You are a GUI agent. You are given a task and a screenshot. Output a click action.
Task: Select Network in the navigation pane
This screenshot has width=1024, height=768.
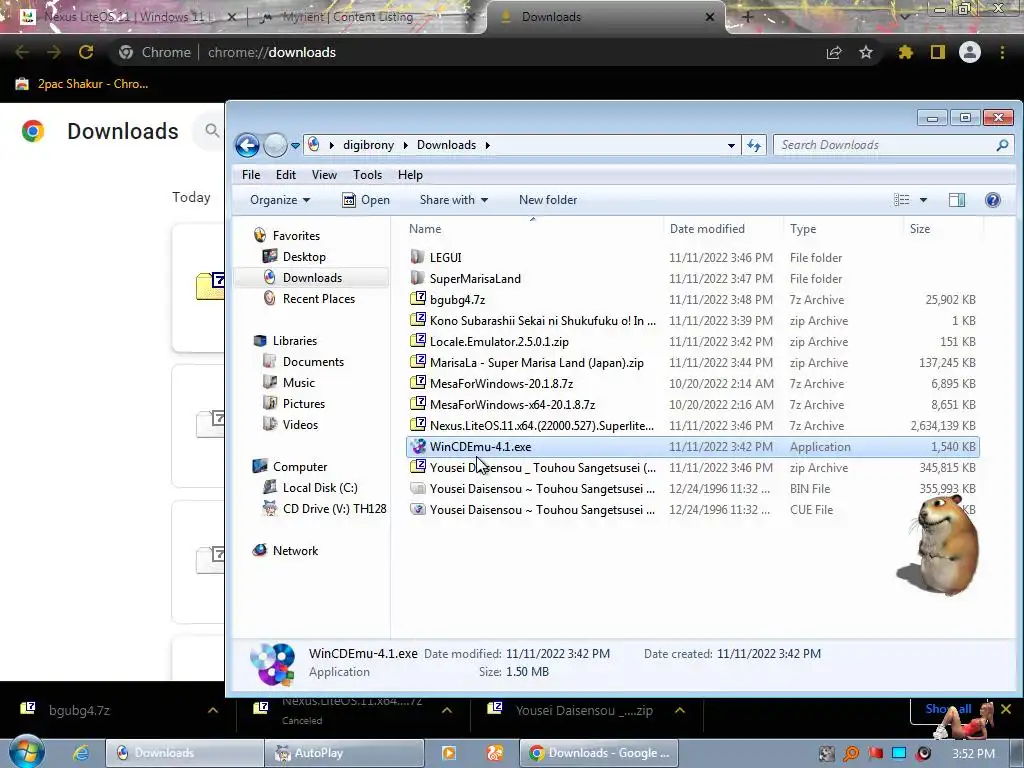tap(295, 551)
